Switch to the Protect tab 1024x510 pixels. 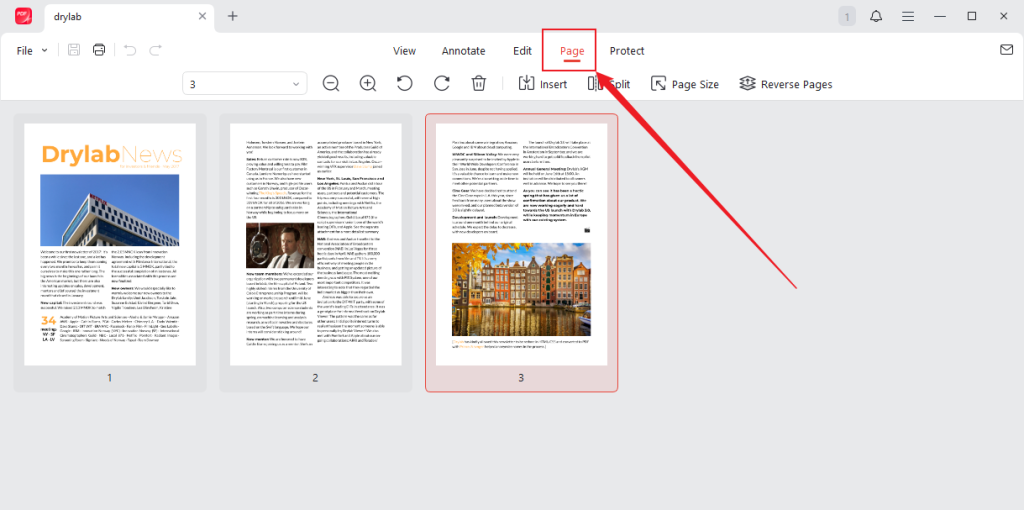(627, 51)
